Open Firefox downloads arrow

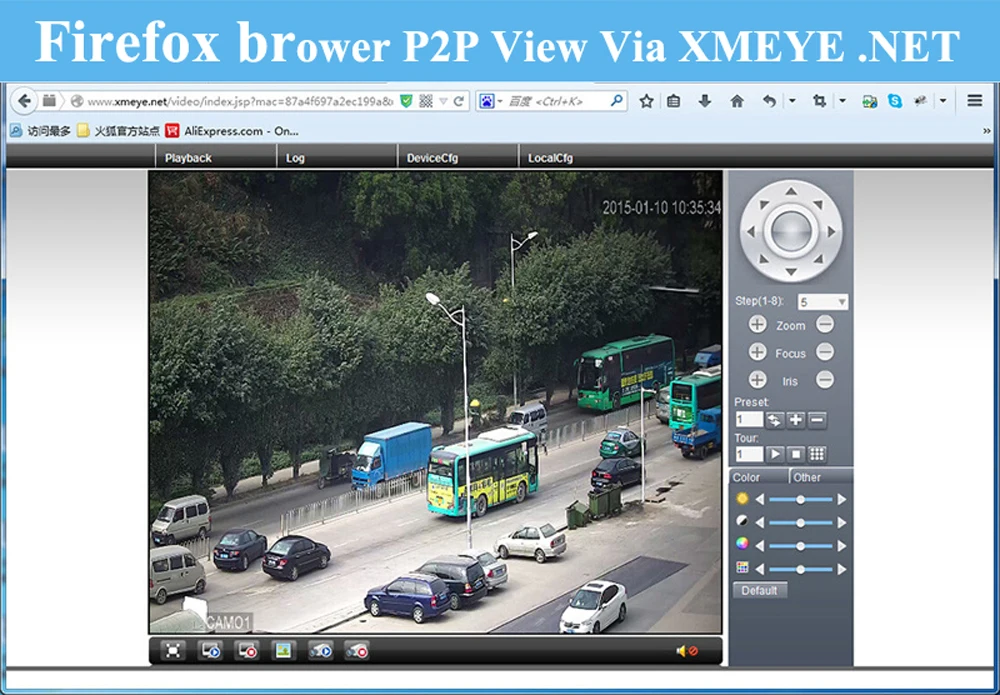pyautogui.click(x=705, y=101)
